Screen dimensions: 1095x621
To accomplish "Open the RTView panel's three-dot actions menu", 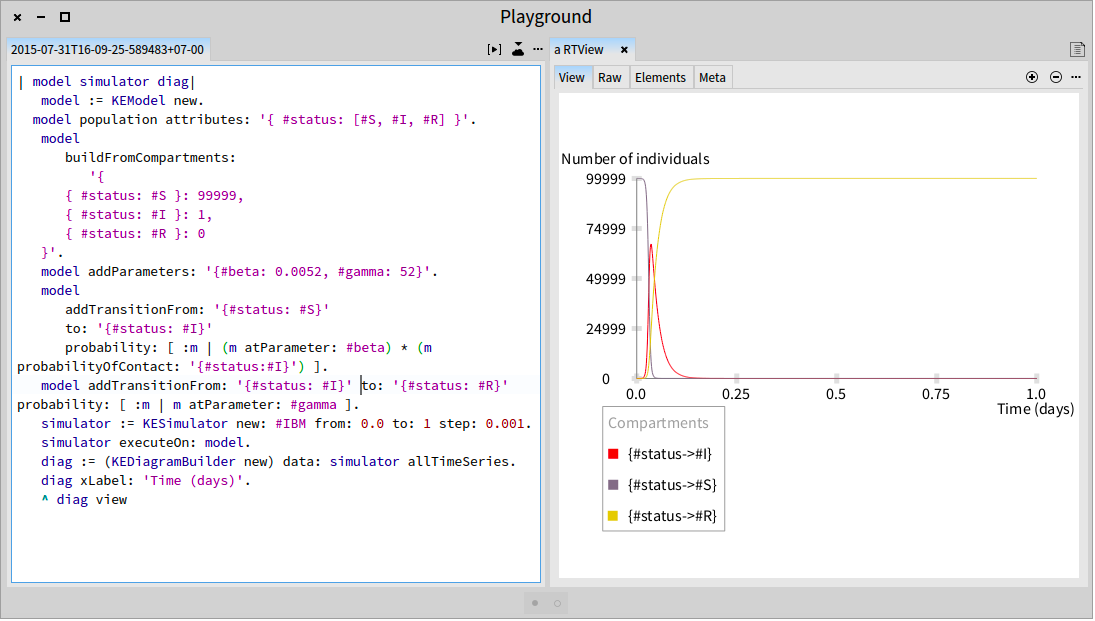I will 1075,77.
